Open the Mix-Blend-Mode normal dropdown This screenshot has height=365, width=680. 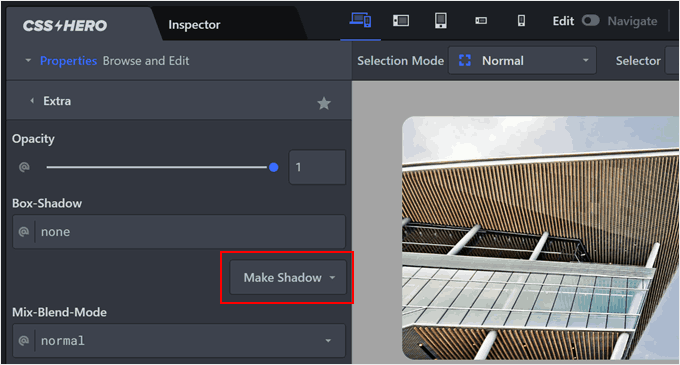click(179, 341)
